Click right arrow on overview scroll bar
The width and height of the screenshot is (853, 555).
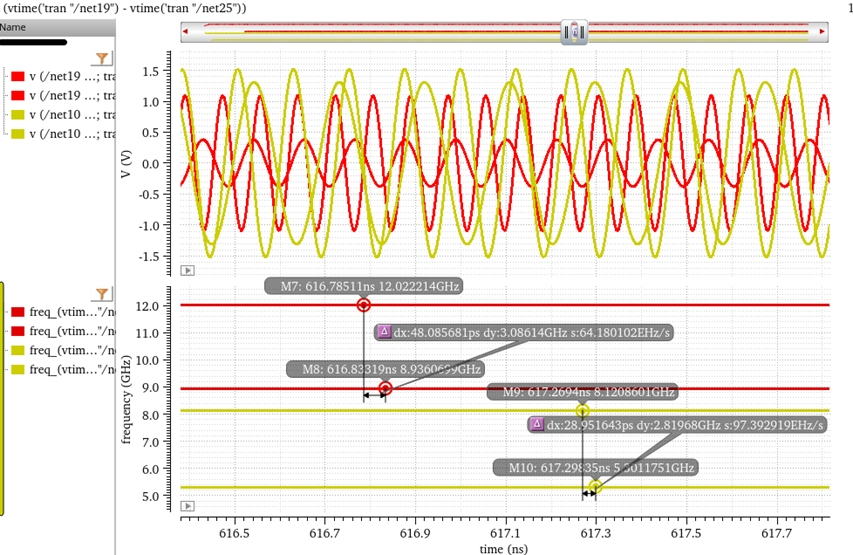coord(822,33)
